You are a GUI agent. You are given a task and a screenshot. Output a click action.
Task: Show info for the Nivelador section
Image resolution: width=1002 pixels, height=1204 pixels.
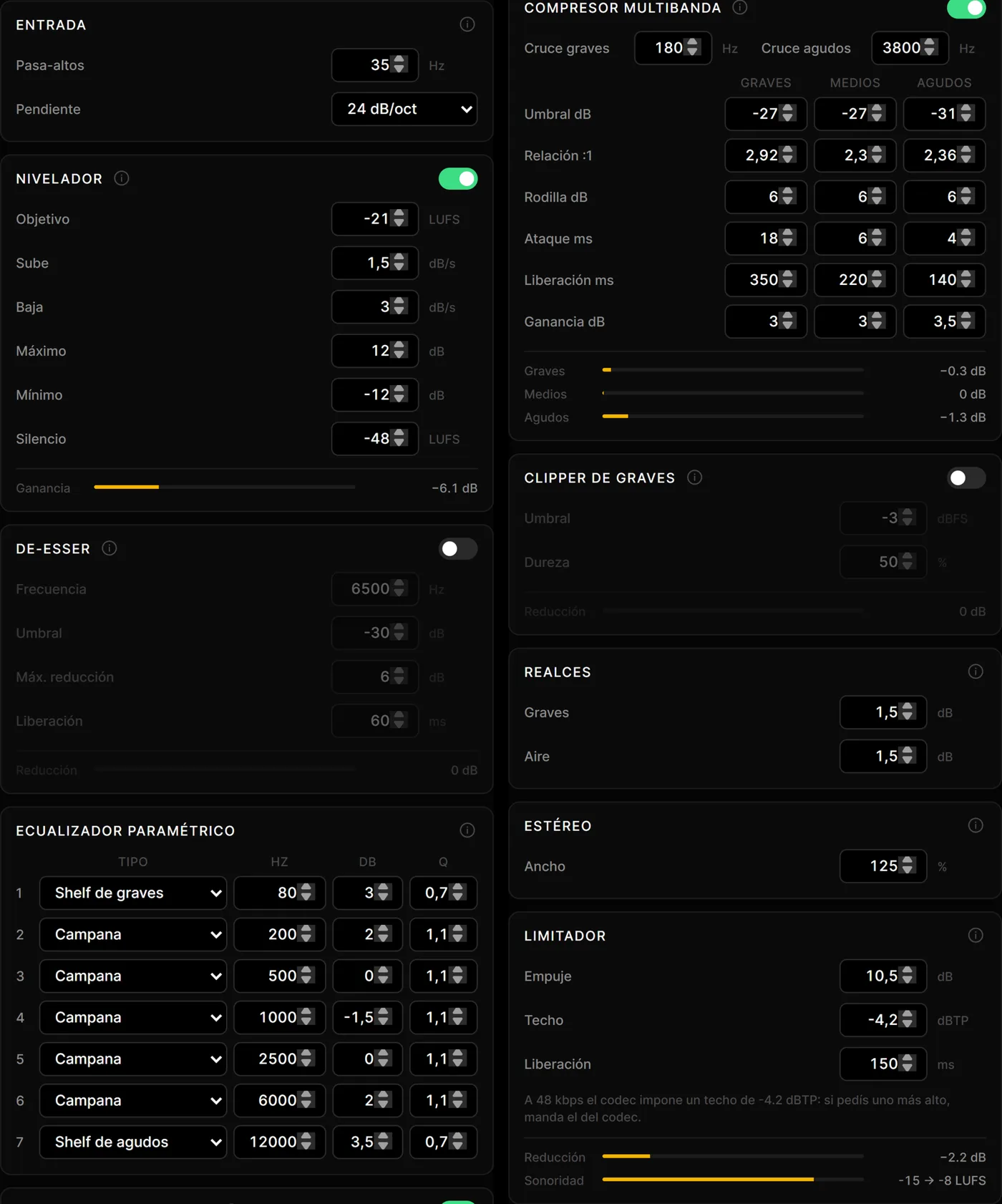point(122,178)
